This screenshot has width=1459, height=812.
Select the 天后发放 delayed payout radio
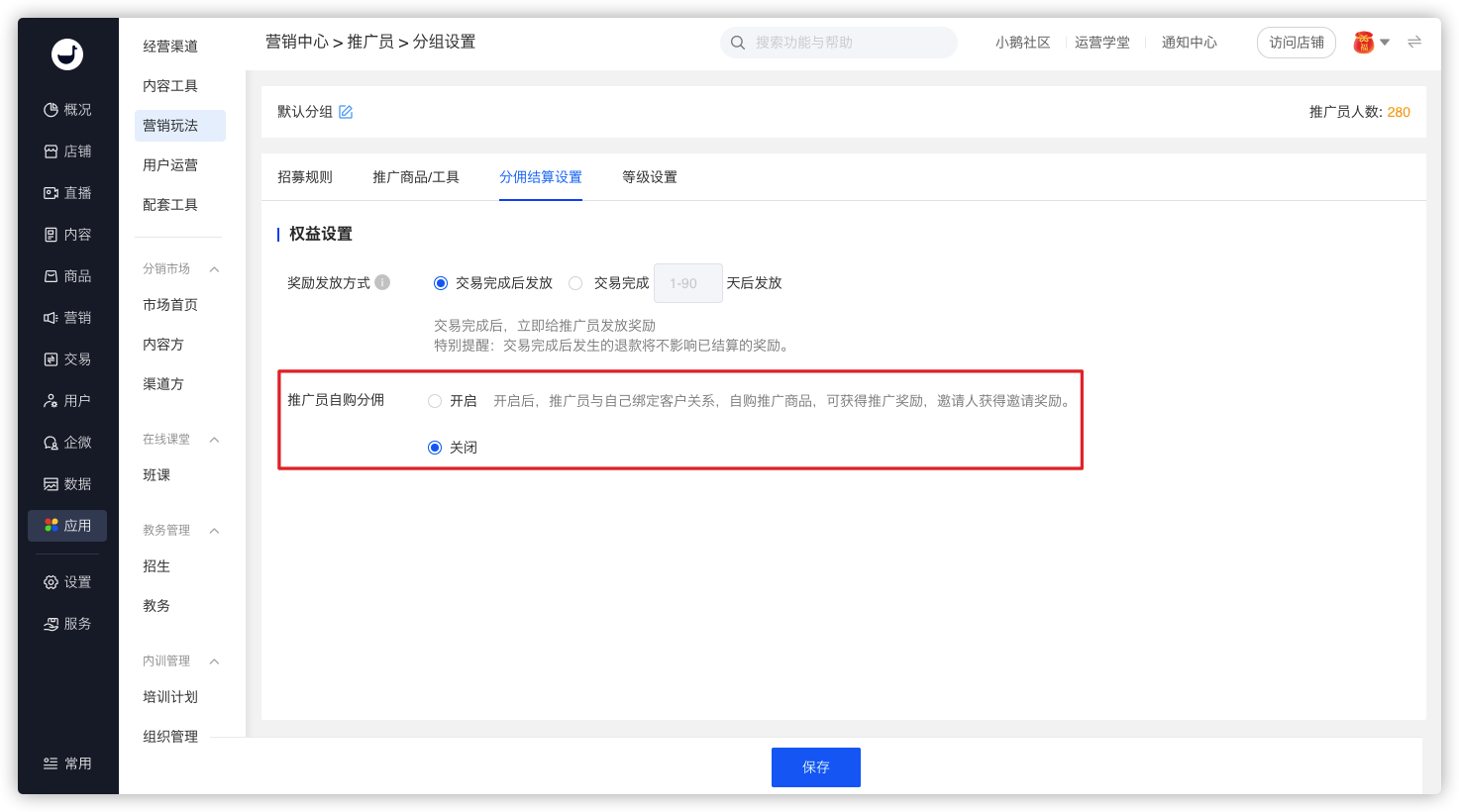coord(575,283)
